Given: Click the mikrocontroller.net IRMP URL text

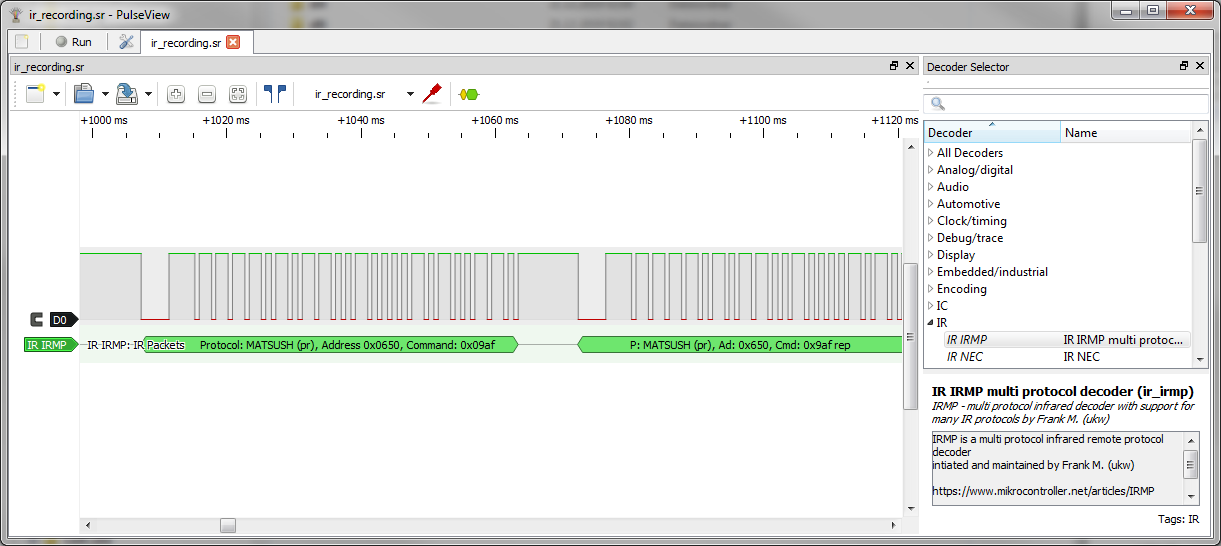Looking at the screenshot, I should [x=1043, y=491].
